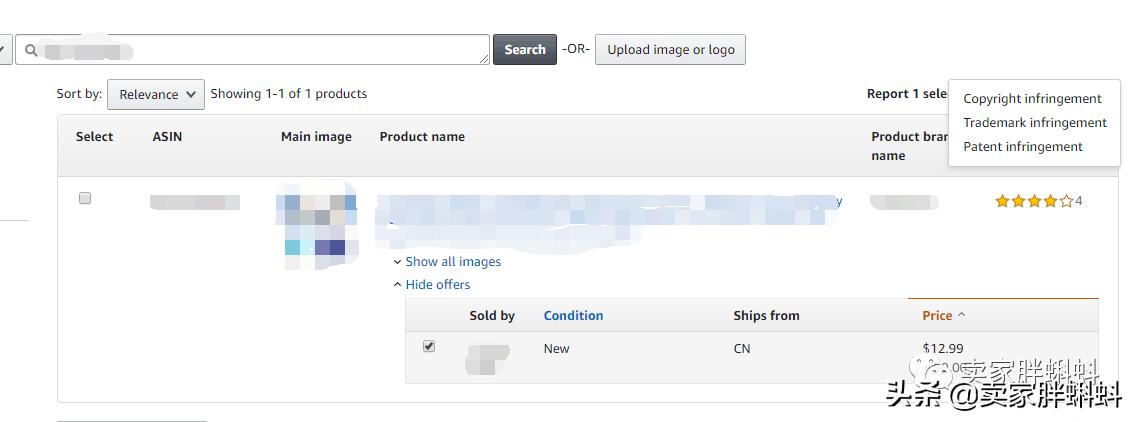
Task: Open the product main image thumbnail
Action: point(315,228)
